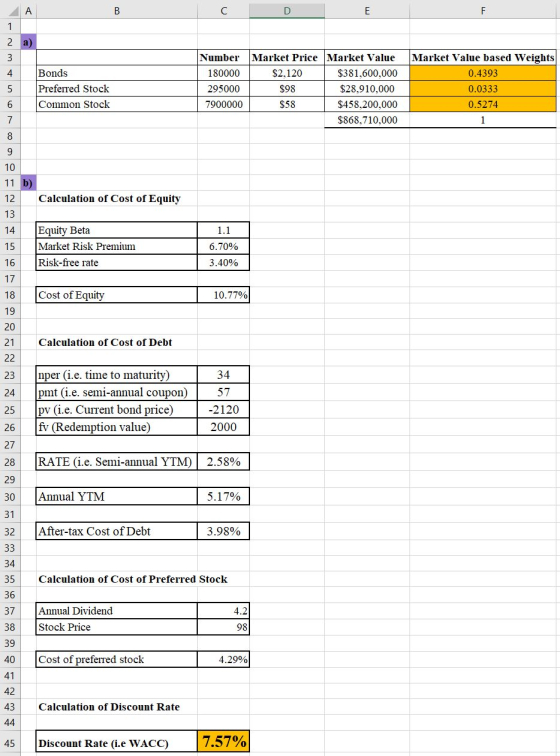Click 'Calculation of Cost of Debt' heading

105,342
